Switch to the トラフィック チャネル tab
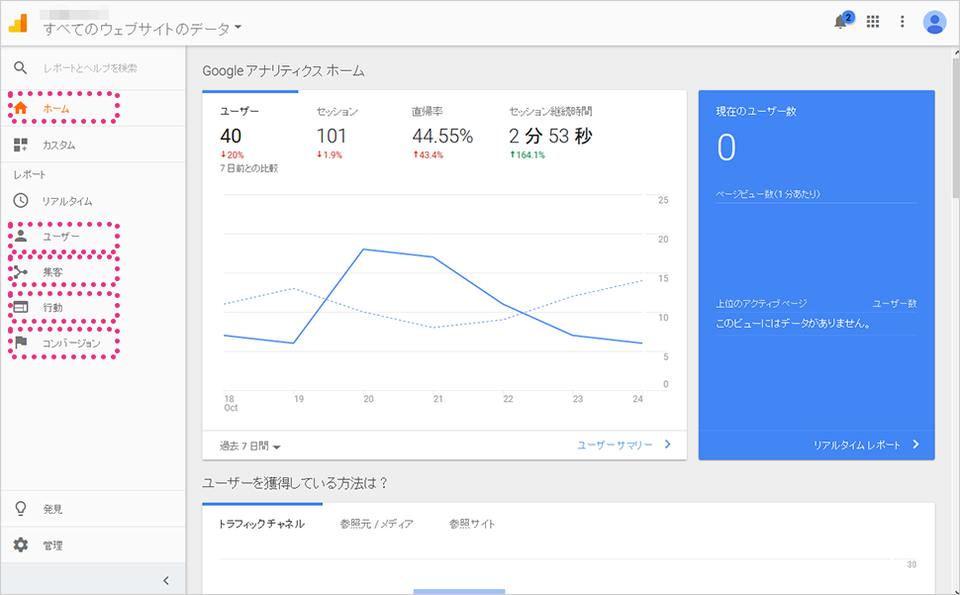 pyautogui.click(x=261, y=524)
